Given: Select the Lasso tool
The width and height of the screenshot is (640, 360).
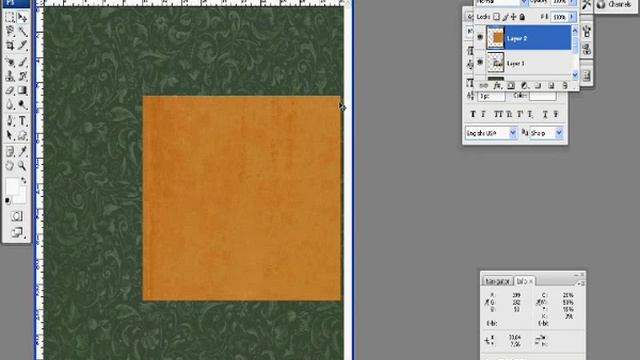Looking at the screenshot, I should [10, 31].
